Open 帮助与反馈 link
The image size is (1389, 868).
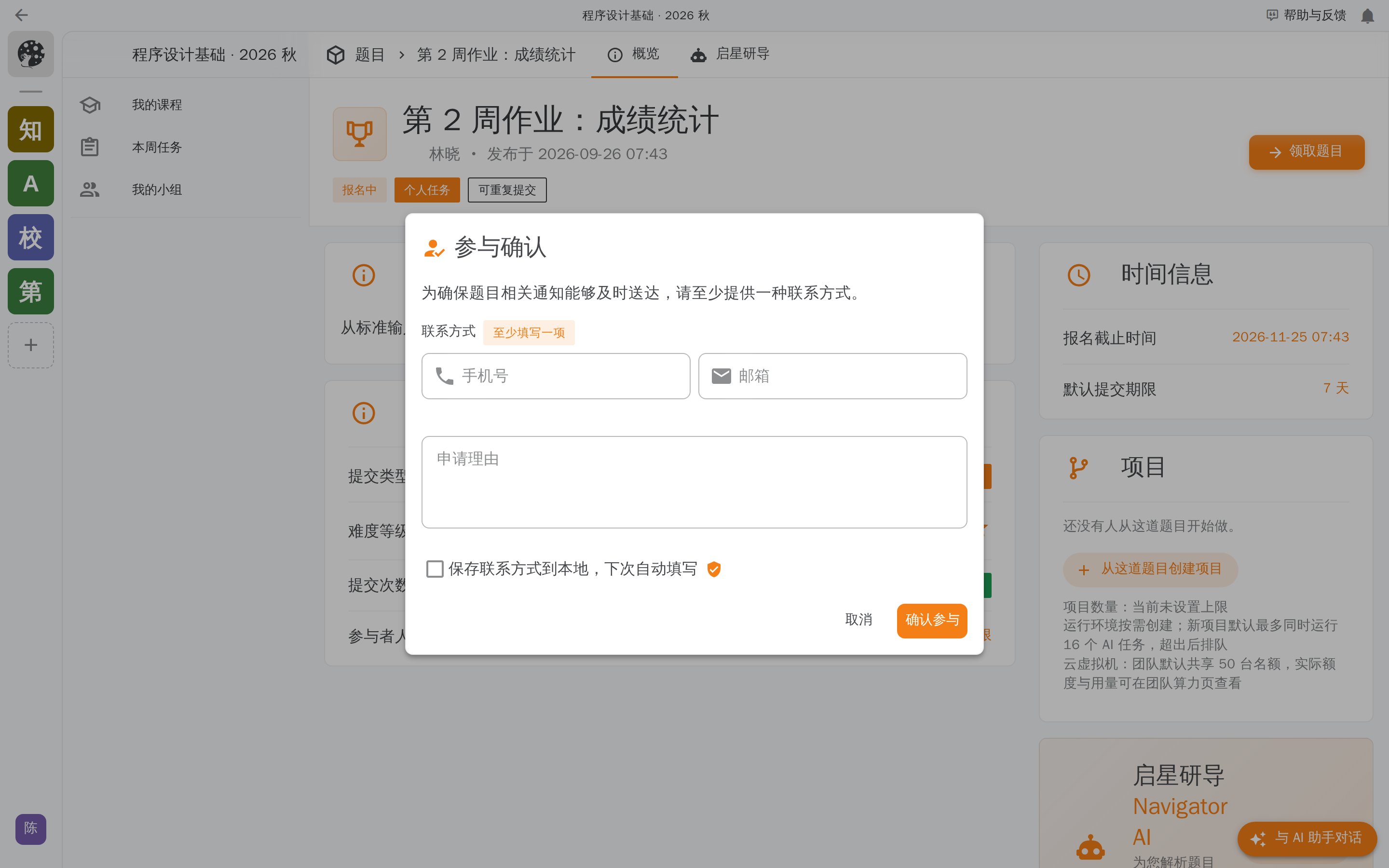pos(1306,15)
